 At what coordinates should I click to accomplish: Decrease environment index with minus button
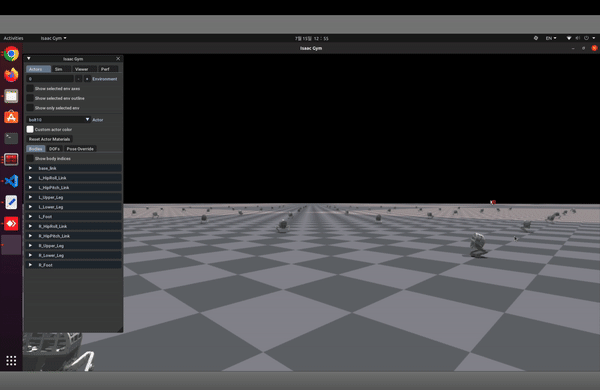point(78,79)
